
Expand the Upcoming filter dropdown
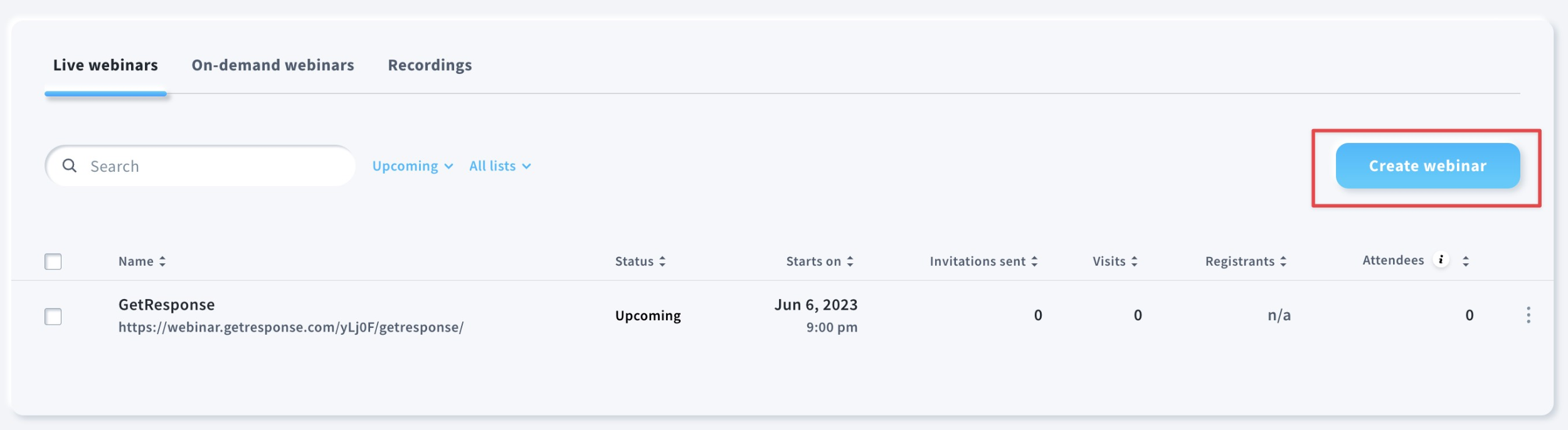[x=412, y=166]
